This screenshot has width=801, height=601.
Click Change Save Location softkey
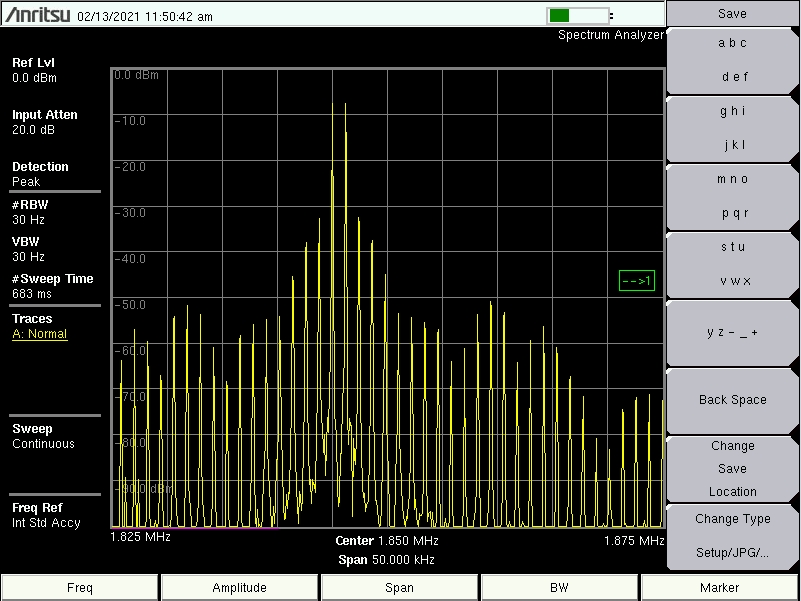tap(732, 469)
